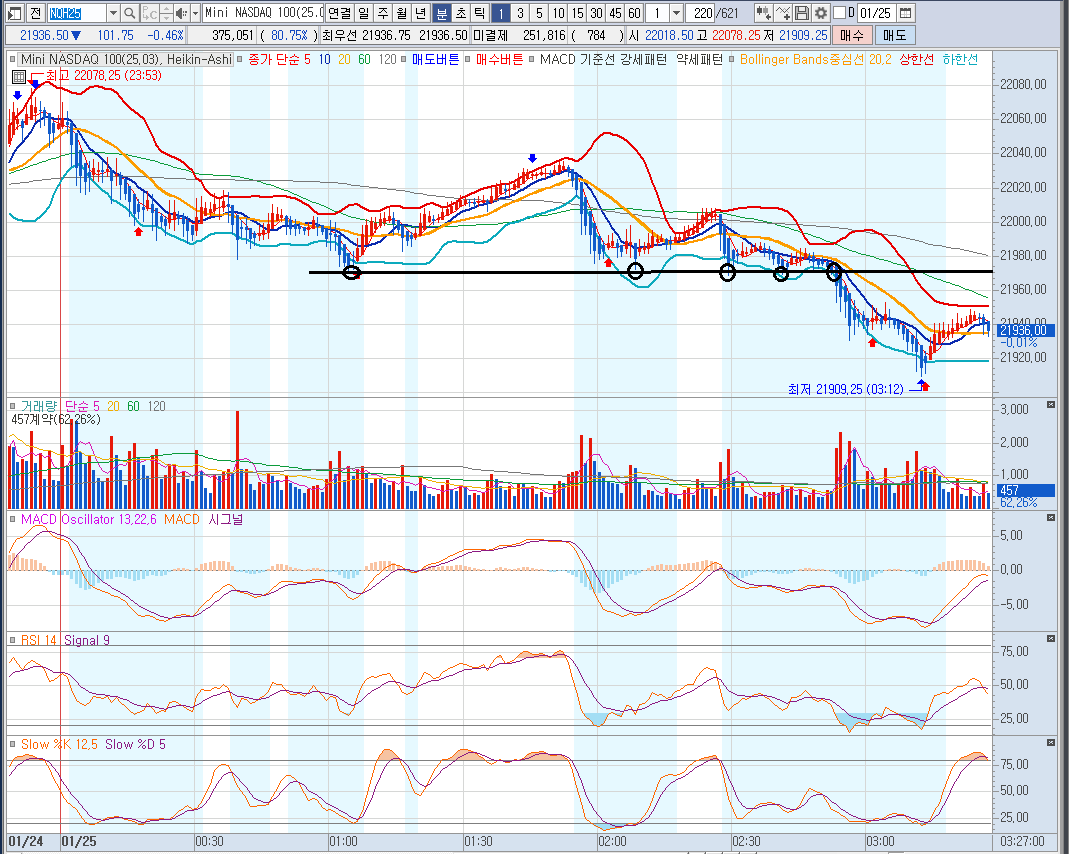This screenshot has height=854, width=1069.
Task: Click the marker square before 매수버튼 legend
Action: pyautogui.click(x=468, y=60)
